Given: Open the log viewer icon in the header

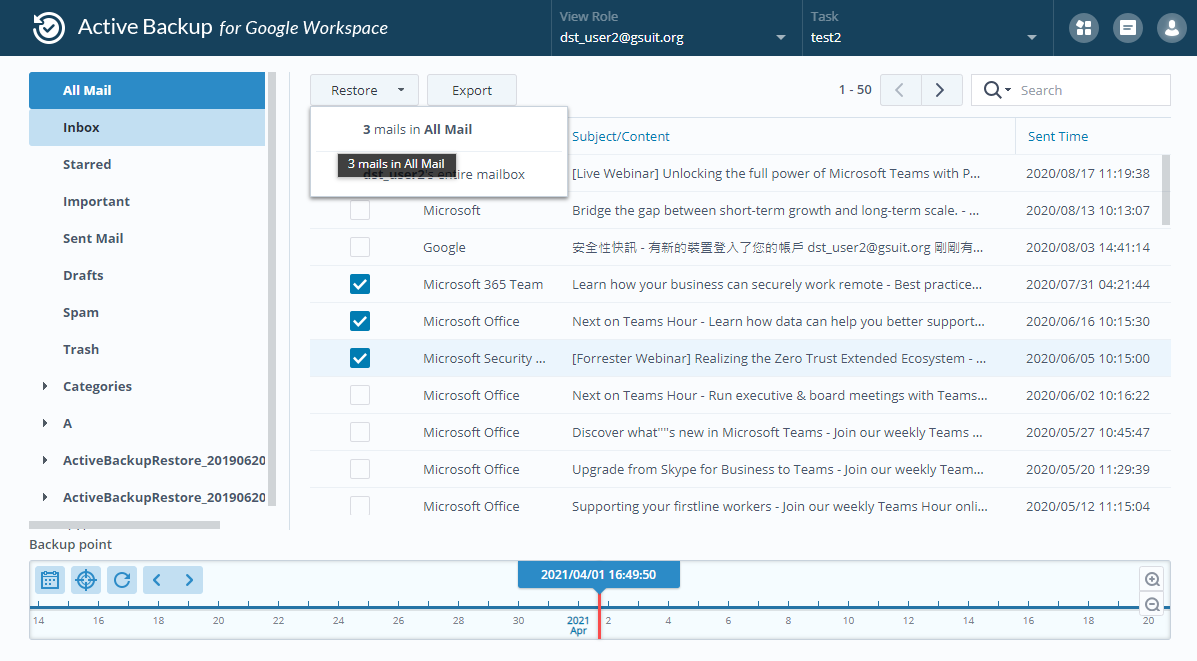Looking at the screenshot, I should [x=1127, y=27].
